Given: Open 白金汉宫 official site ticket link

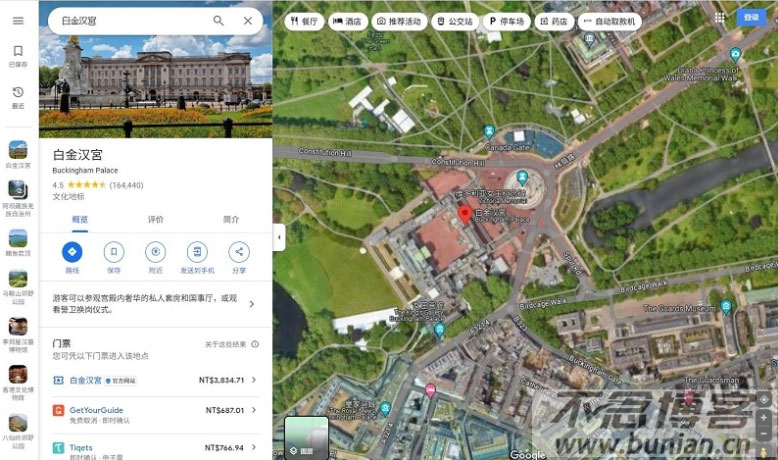Looking at the screenshot, I should 85,380.
